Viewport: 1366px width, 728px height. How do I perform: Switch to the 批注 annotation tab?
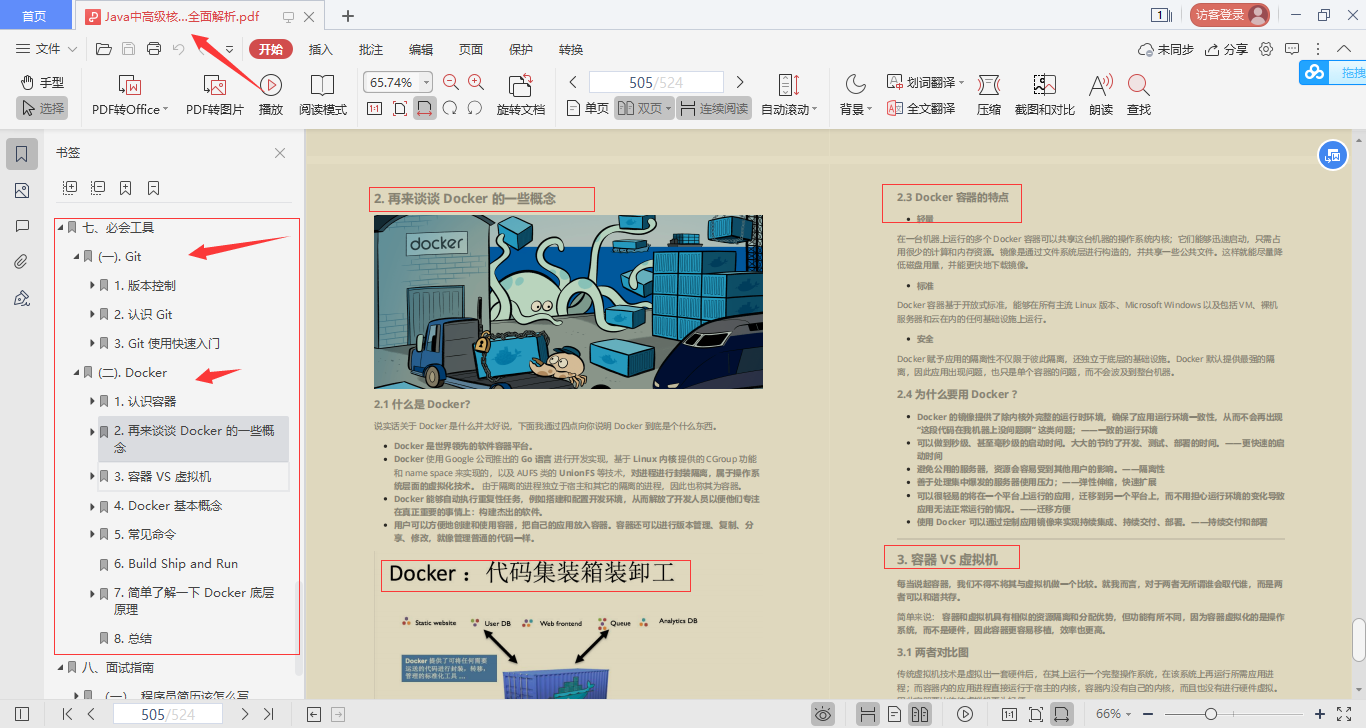pos(371,49)
